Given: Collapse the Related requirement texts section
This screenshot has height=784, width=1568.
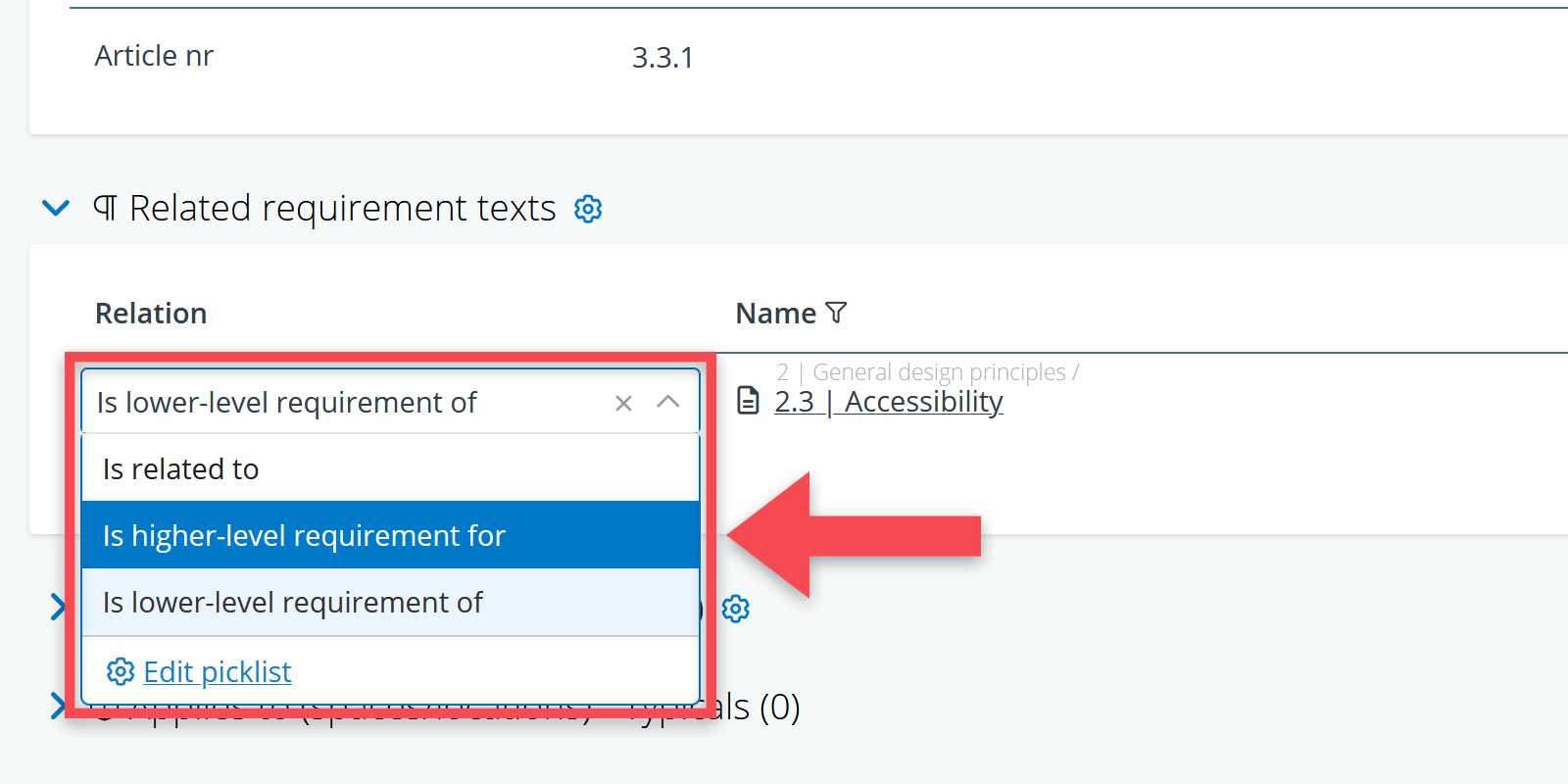Looking at the screenshot, I should 56,208.
